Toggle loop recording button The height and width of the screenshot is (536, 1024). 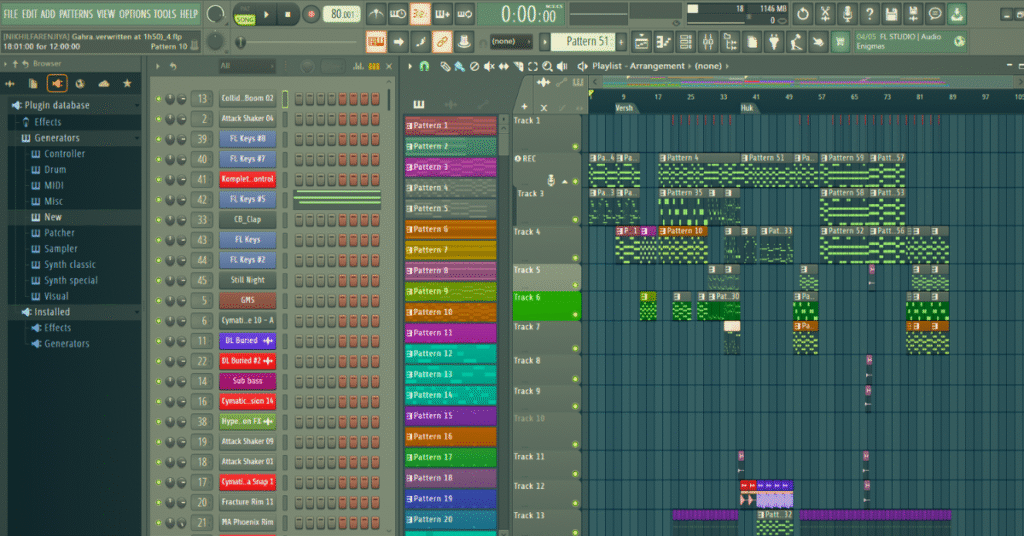coord(464,14)
